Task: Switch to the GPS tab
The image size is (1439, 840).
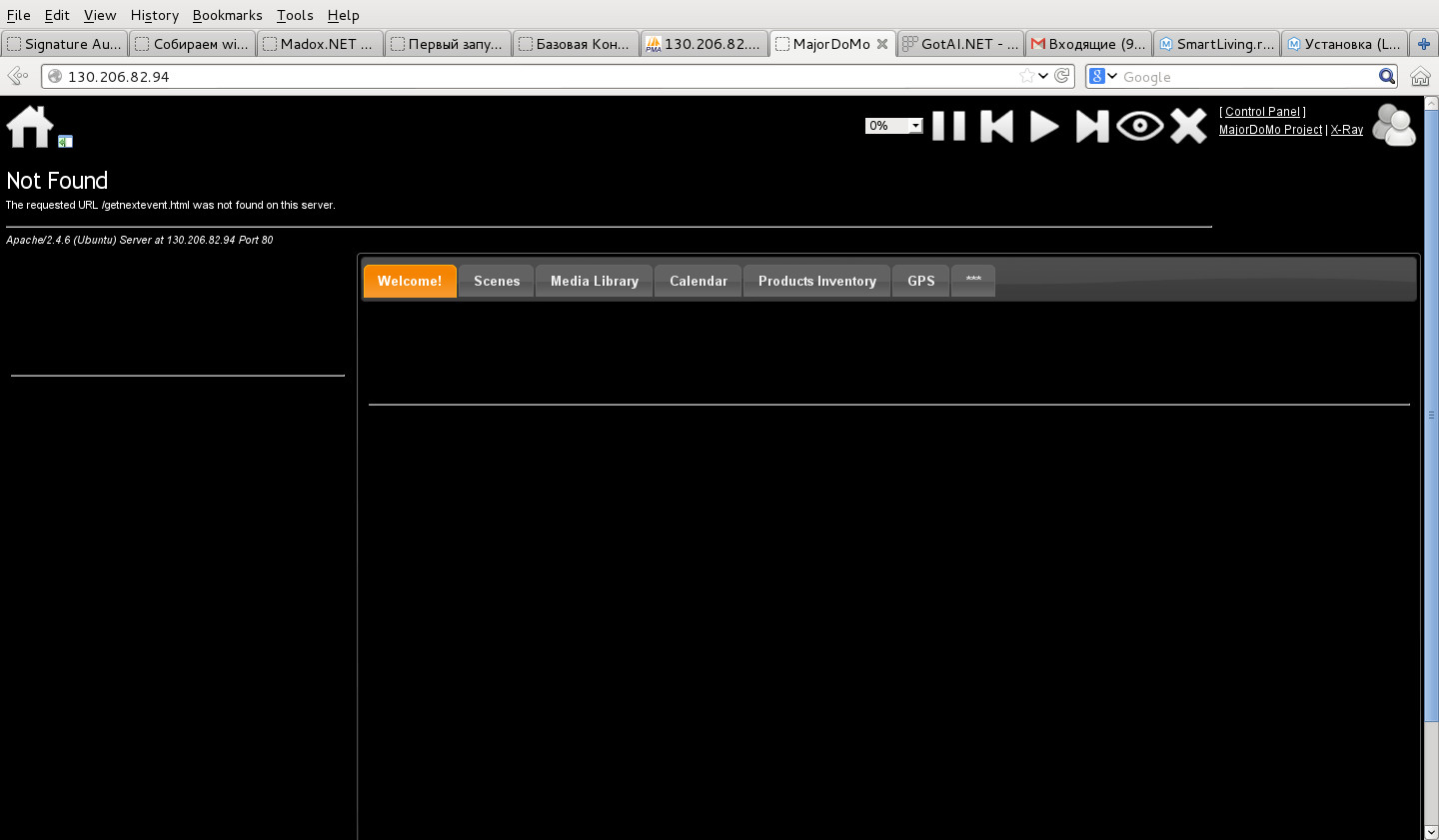Action: [x=921, y=281]
